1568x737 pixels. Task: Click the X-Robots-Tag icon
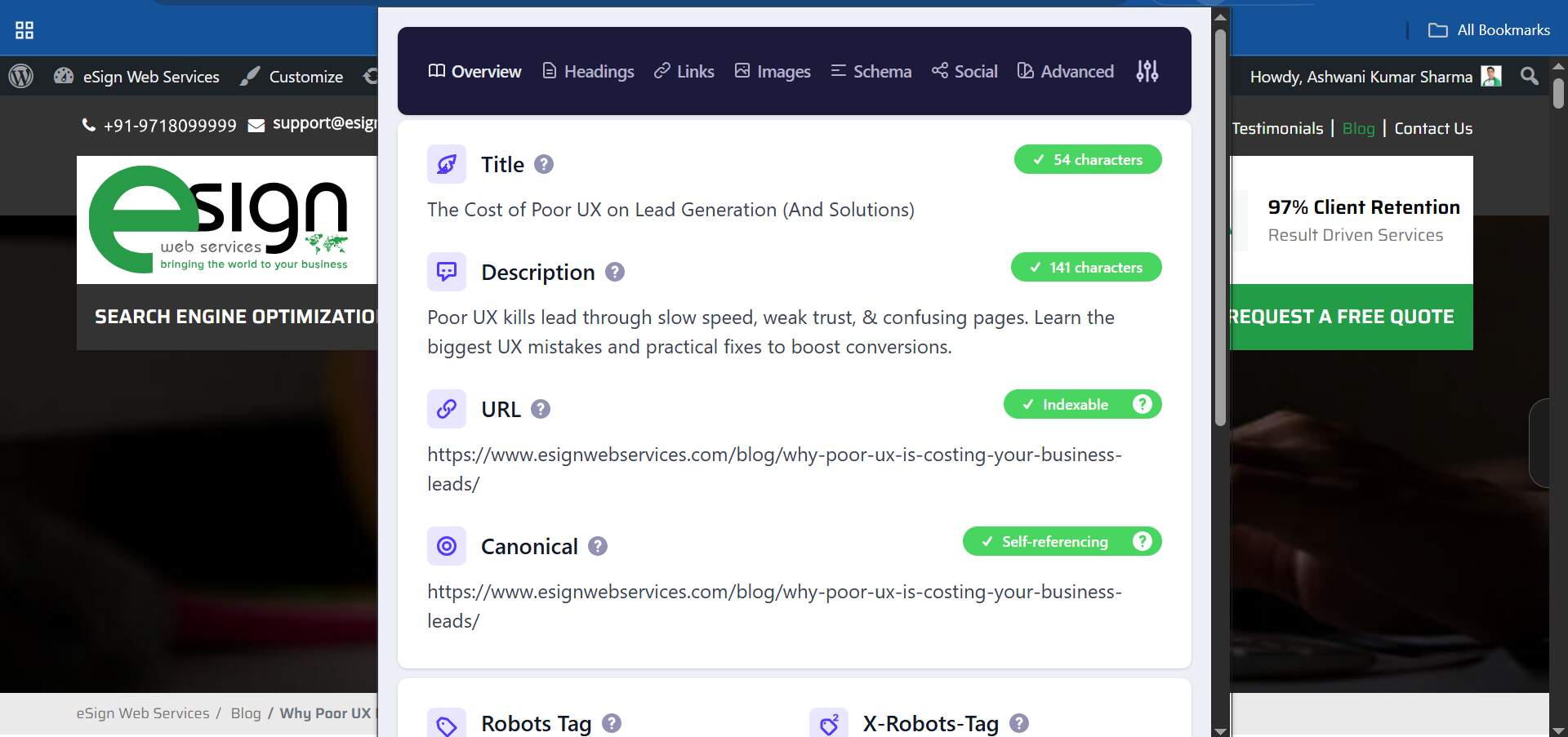pos(829,723)
